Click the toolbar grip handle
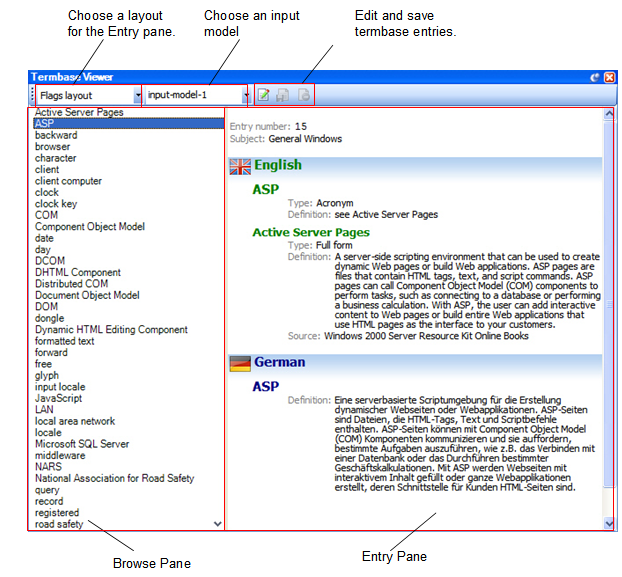Image resolution: width=622 pixels, height=577 pixels. pos(33,95)
